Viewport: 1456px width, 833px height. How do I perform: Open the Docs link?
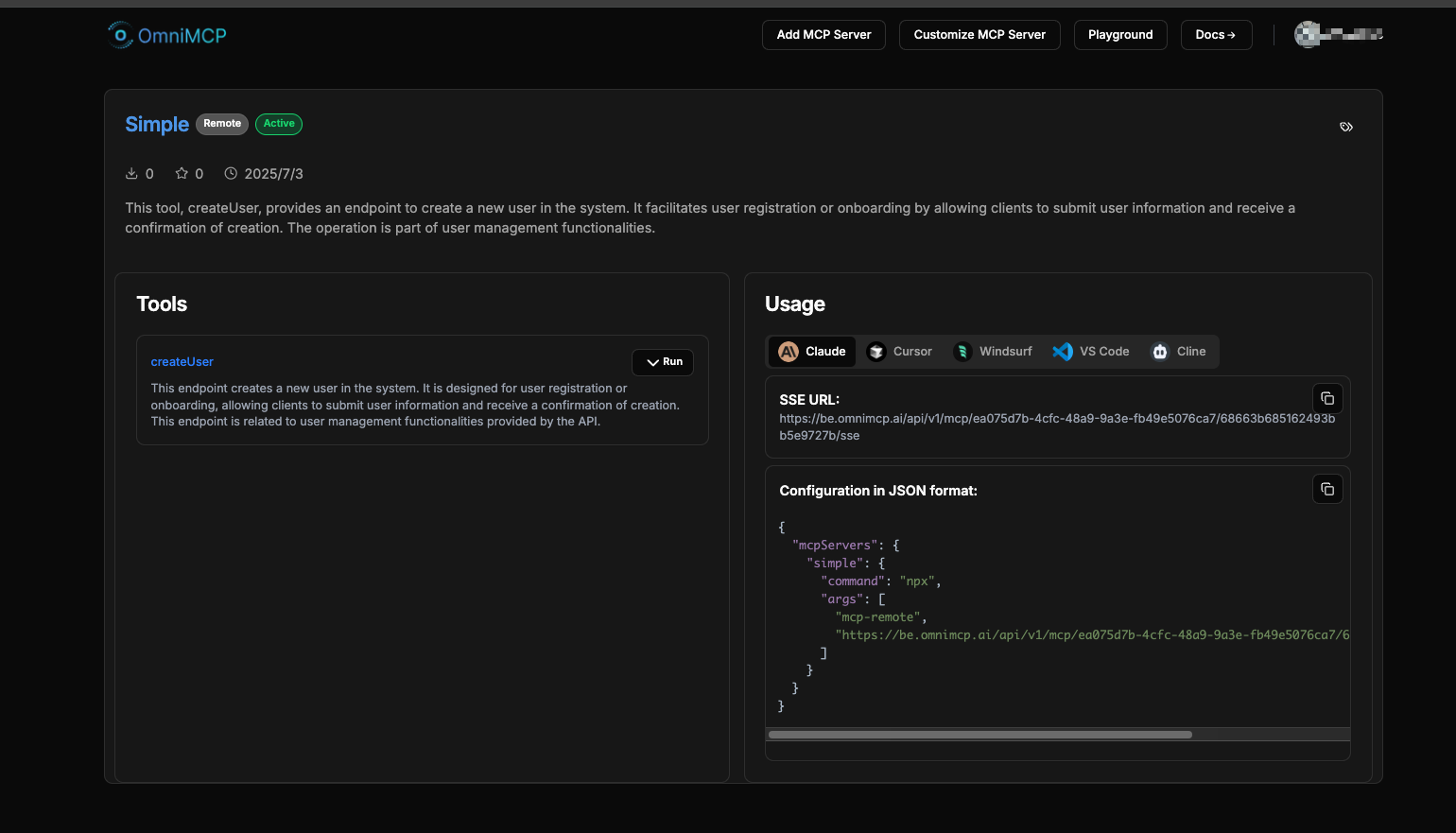click(x=1215, y=35)
